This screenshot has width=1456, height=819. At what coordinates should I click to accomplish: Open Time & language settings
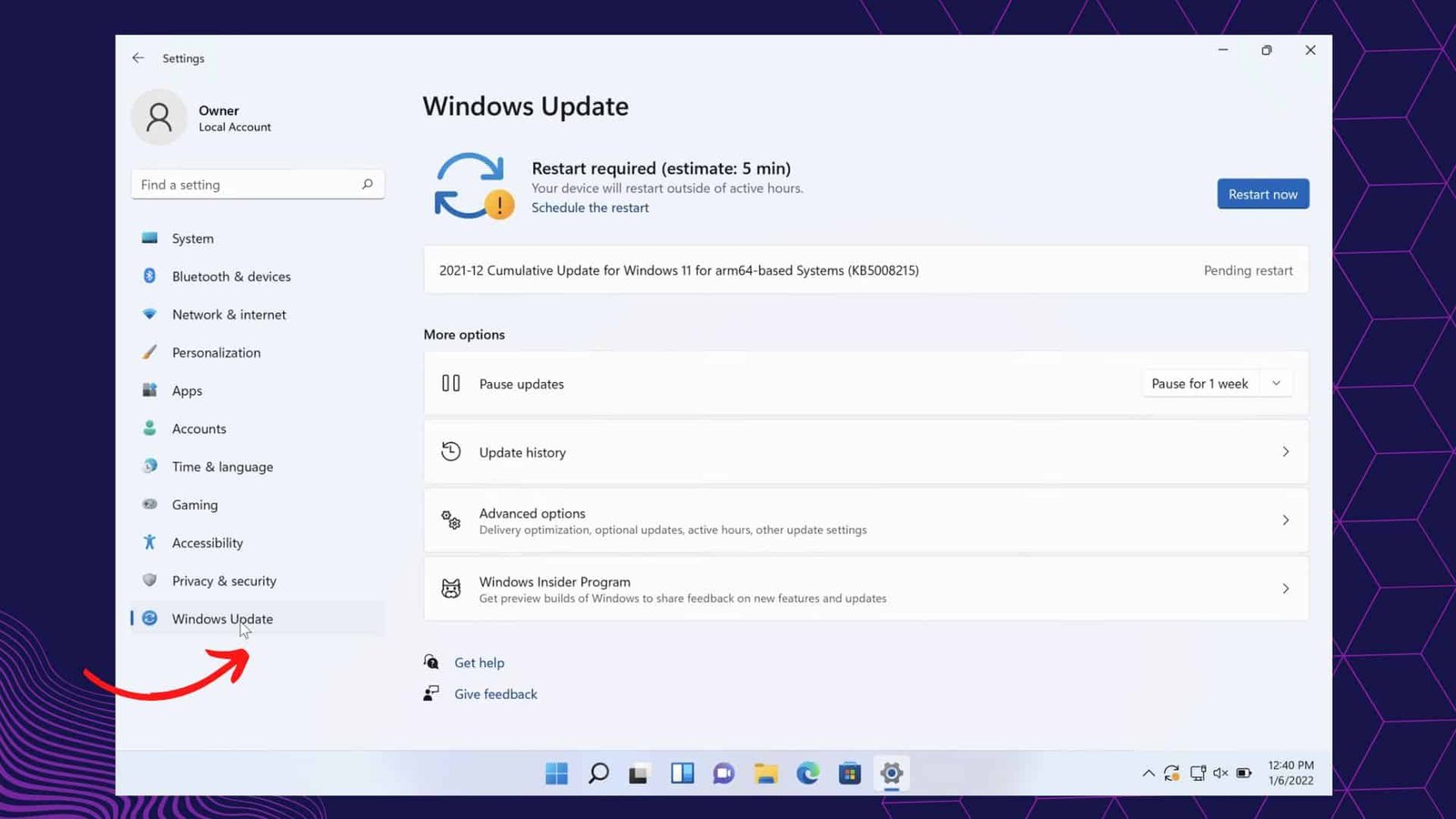(258, 467)
